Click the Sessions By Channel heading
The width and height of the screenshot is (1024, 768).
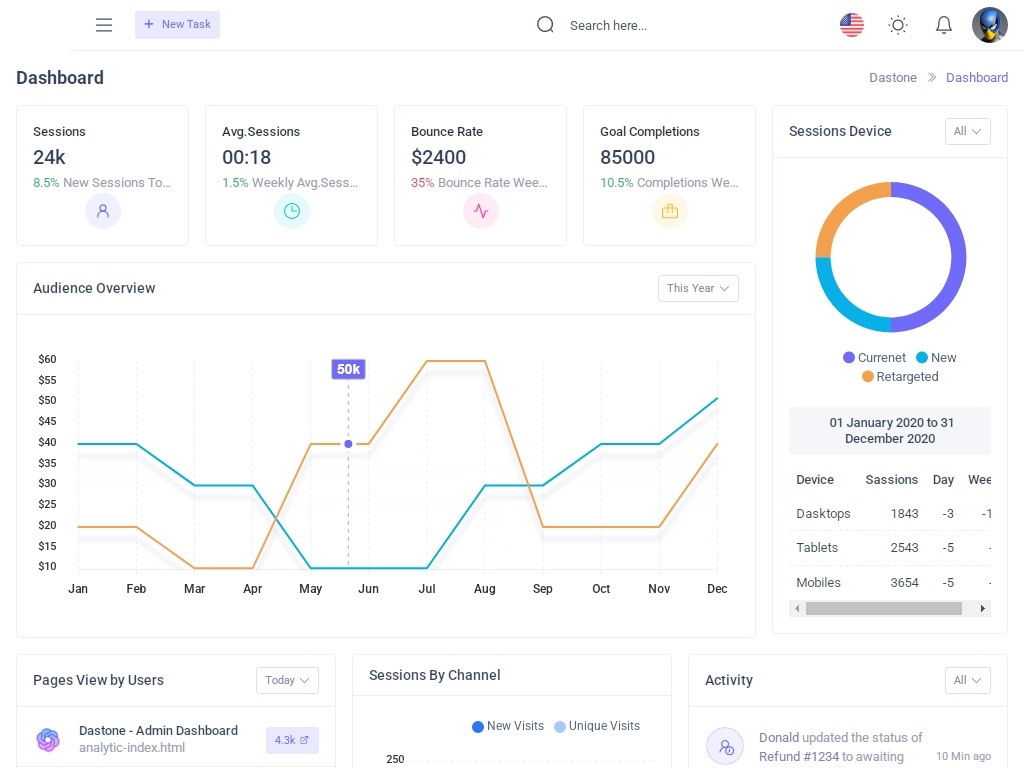tap(434, 675)
